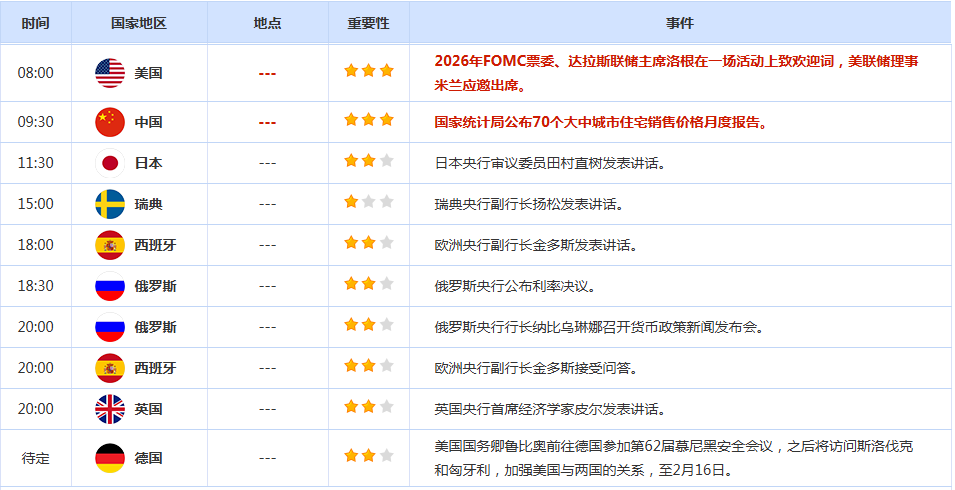Click the 待定 time cell for Germany

(36, 458)
